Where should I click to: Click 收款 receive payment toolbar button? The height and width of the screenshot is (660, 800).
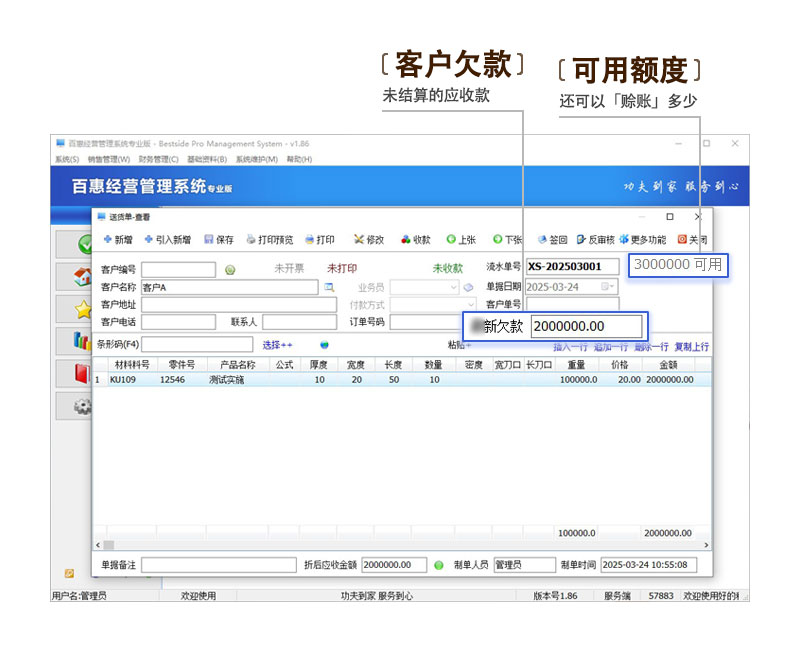[416, 239]
